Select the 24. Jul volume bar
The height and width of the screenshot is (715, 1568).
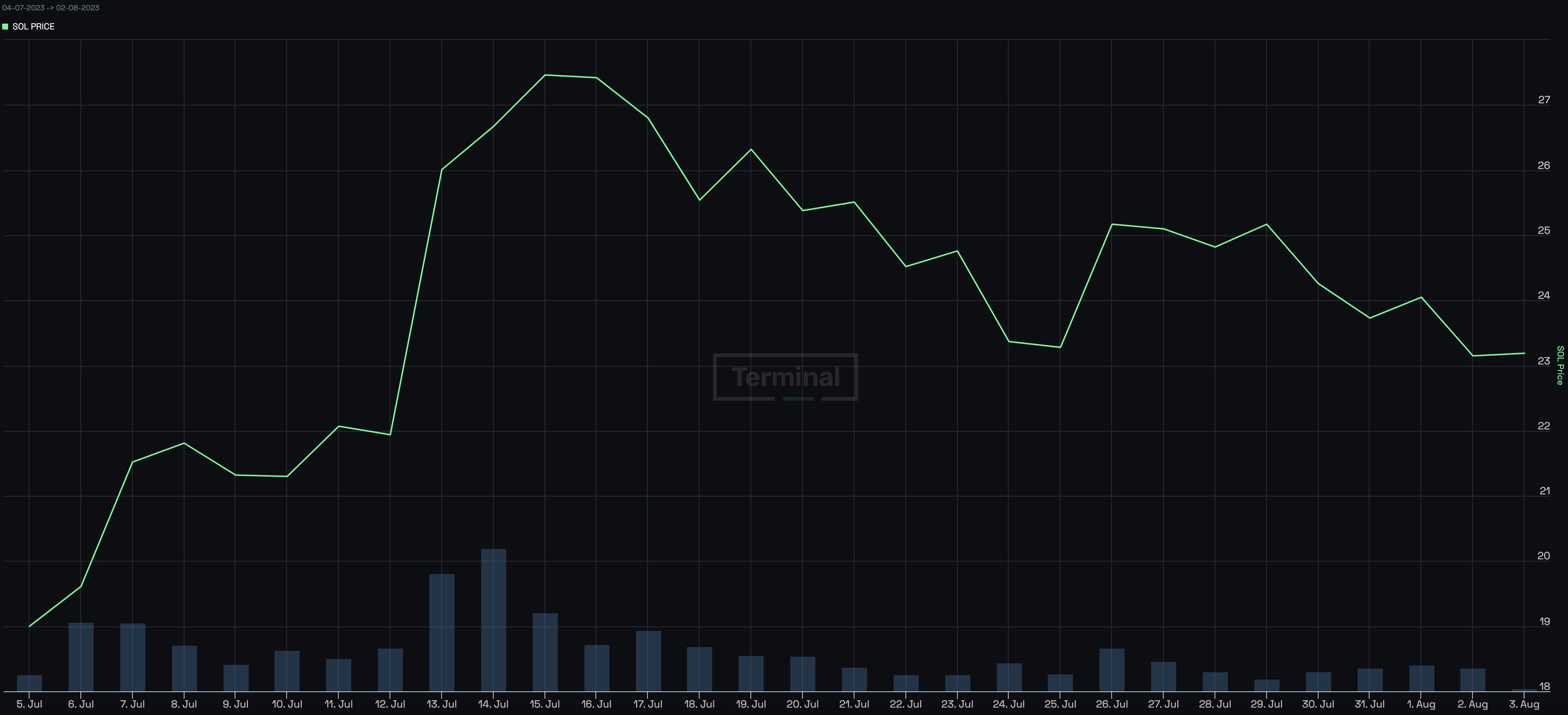coord(1009,677)
